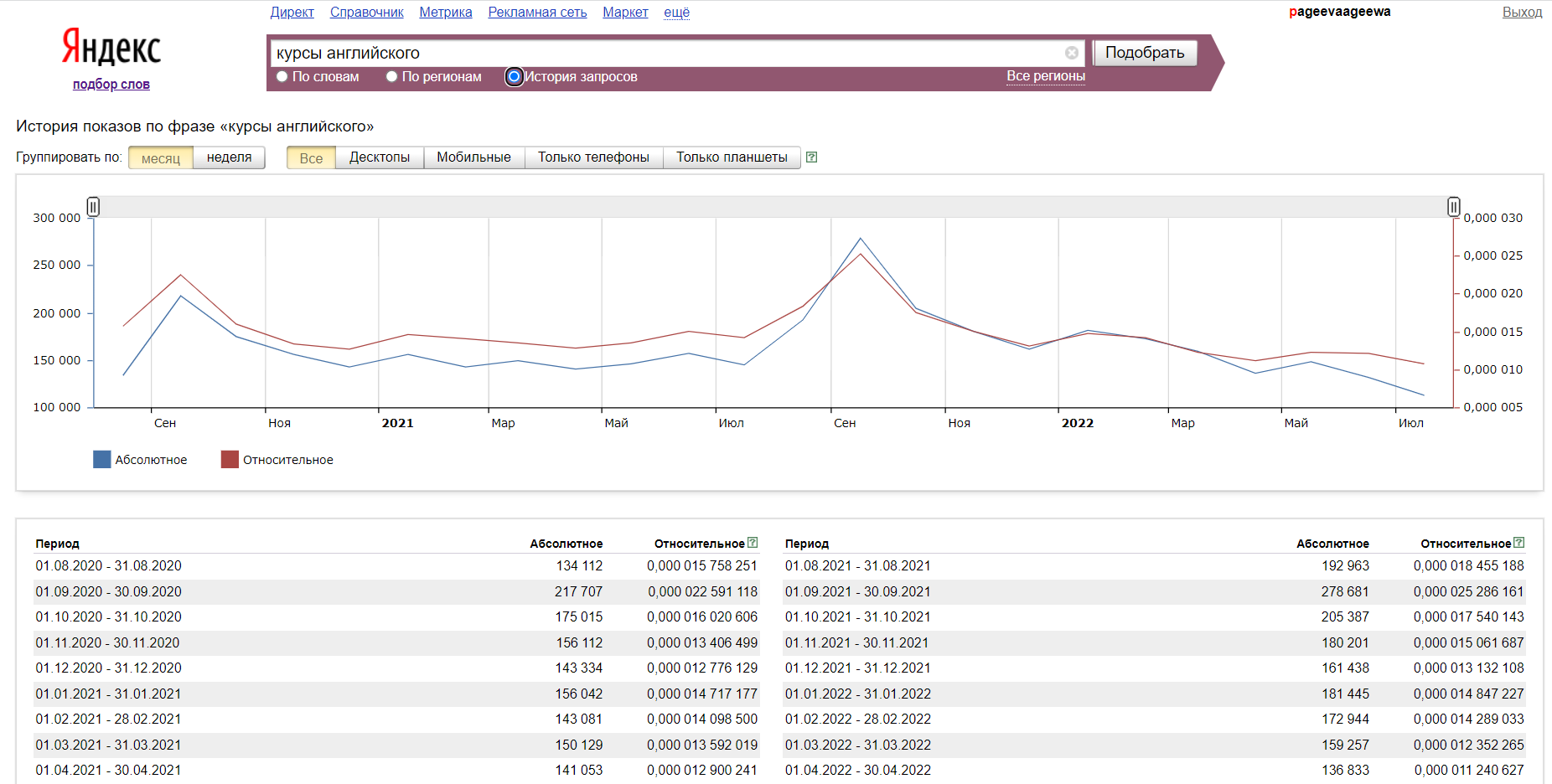1552x784 pixels.
Task: Open the Все регионы region selector
Action: [1045, 76]
